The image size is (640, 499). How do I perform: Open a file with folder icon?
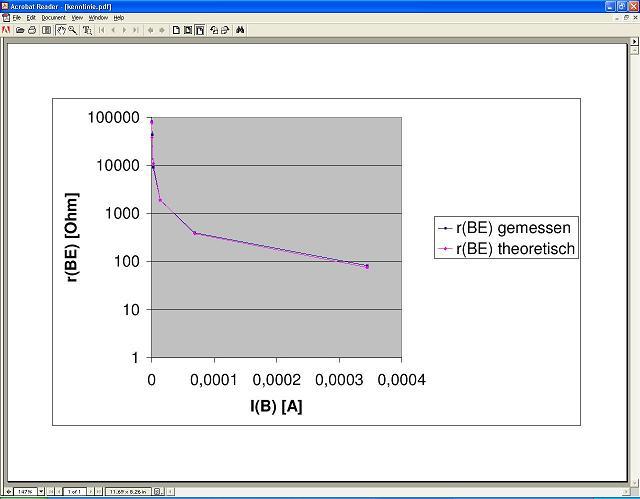(x=20, y=30)
